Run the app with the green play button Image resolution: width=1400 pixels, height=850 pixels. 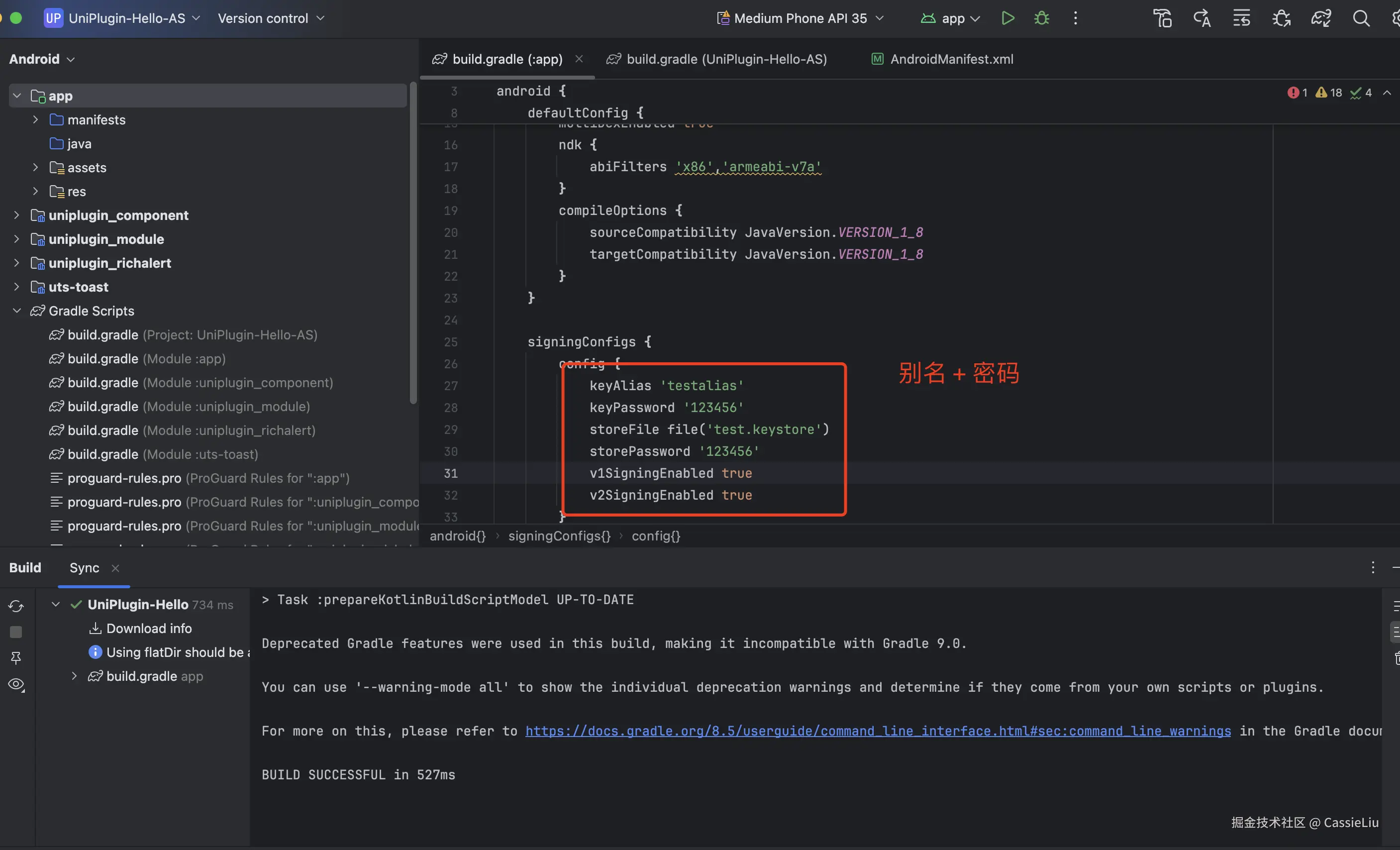pyautogui.click(x=1007, y=18)
